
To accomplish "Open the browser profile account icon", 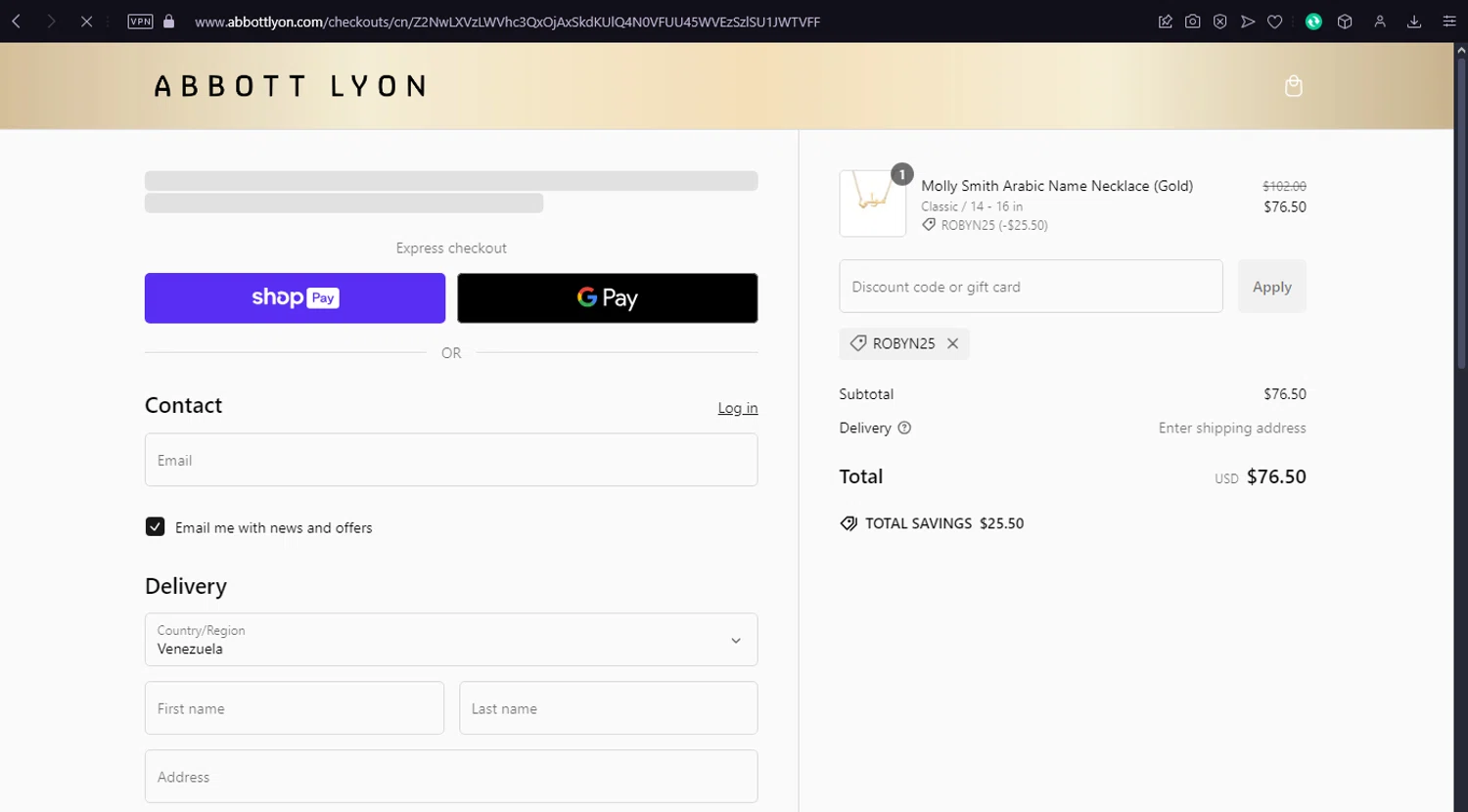I will click(1380, 22).
